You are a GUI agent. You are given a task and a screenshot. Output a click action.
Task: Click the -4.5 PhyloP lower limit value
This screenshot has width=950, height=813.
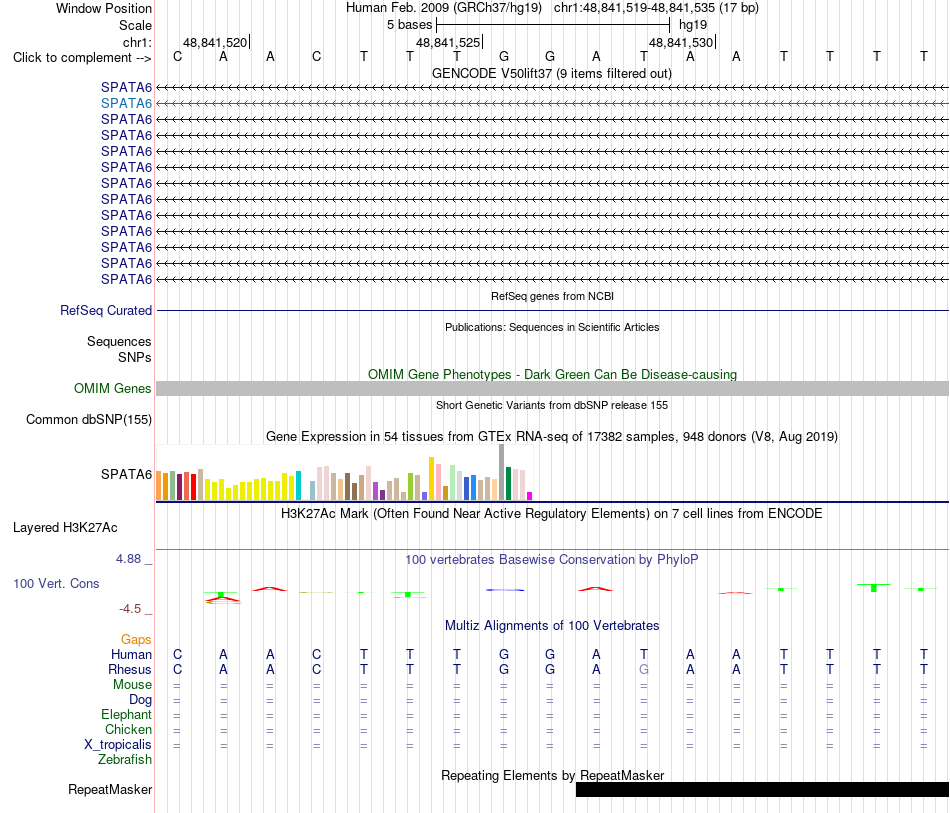tap(130, 609)
